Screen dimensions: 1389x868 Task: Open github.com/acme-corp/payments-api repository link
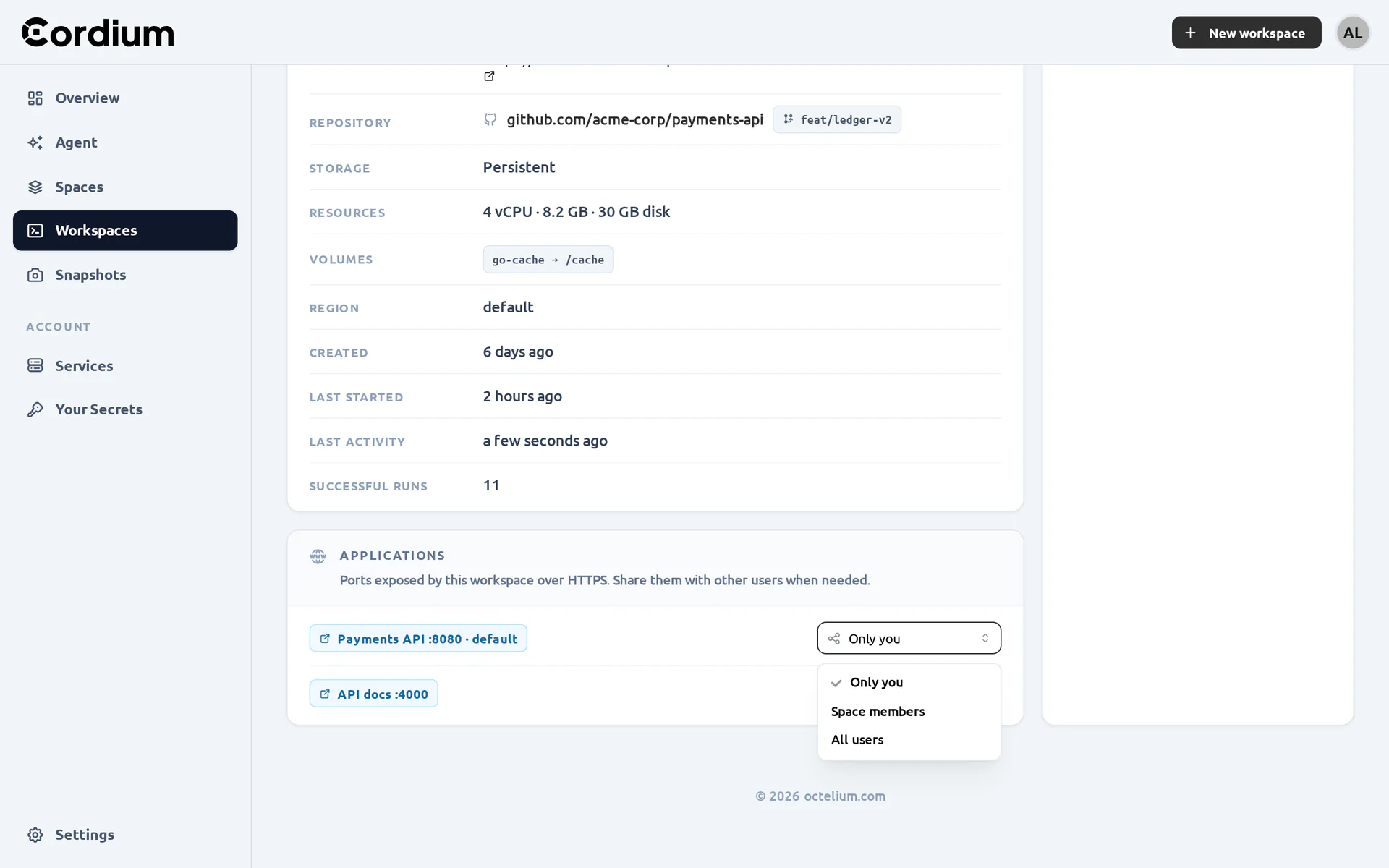point(634,119)
